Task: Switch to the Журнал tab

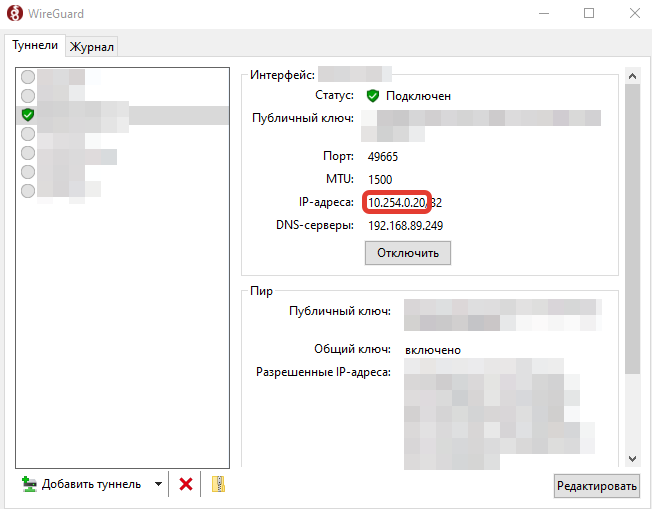Action: [x=91, y=47]
